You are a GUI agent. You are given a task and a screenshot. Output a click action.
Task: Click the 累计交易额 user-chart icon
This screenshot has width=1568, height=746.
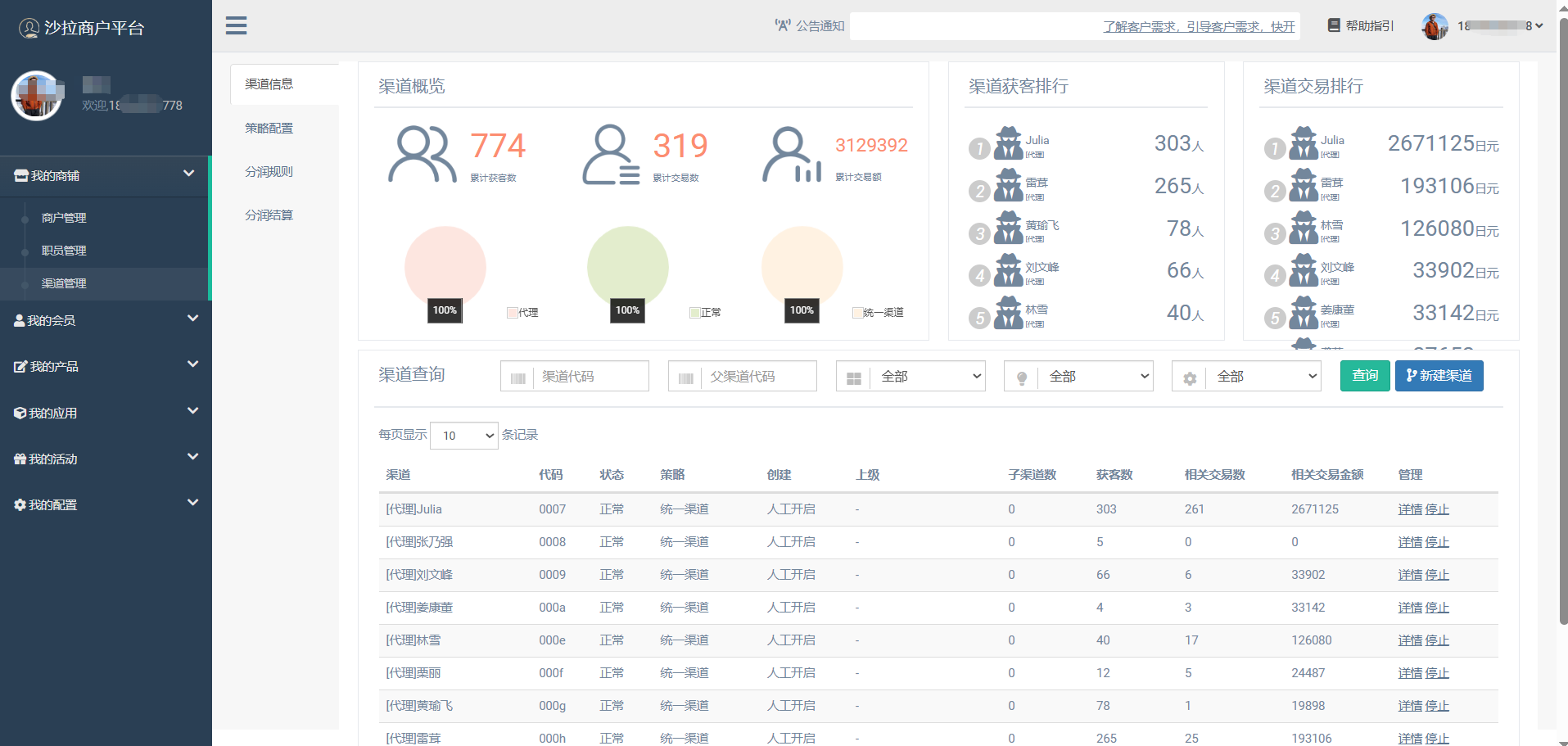click(x=791, y=154)
